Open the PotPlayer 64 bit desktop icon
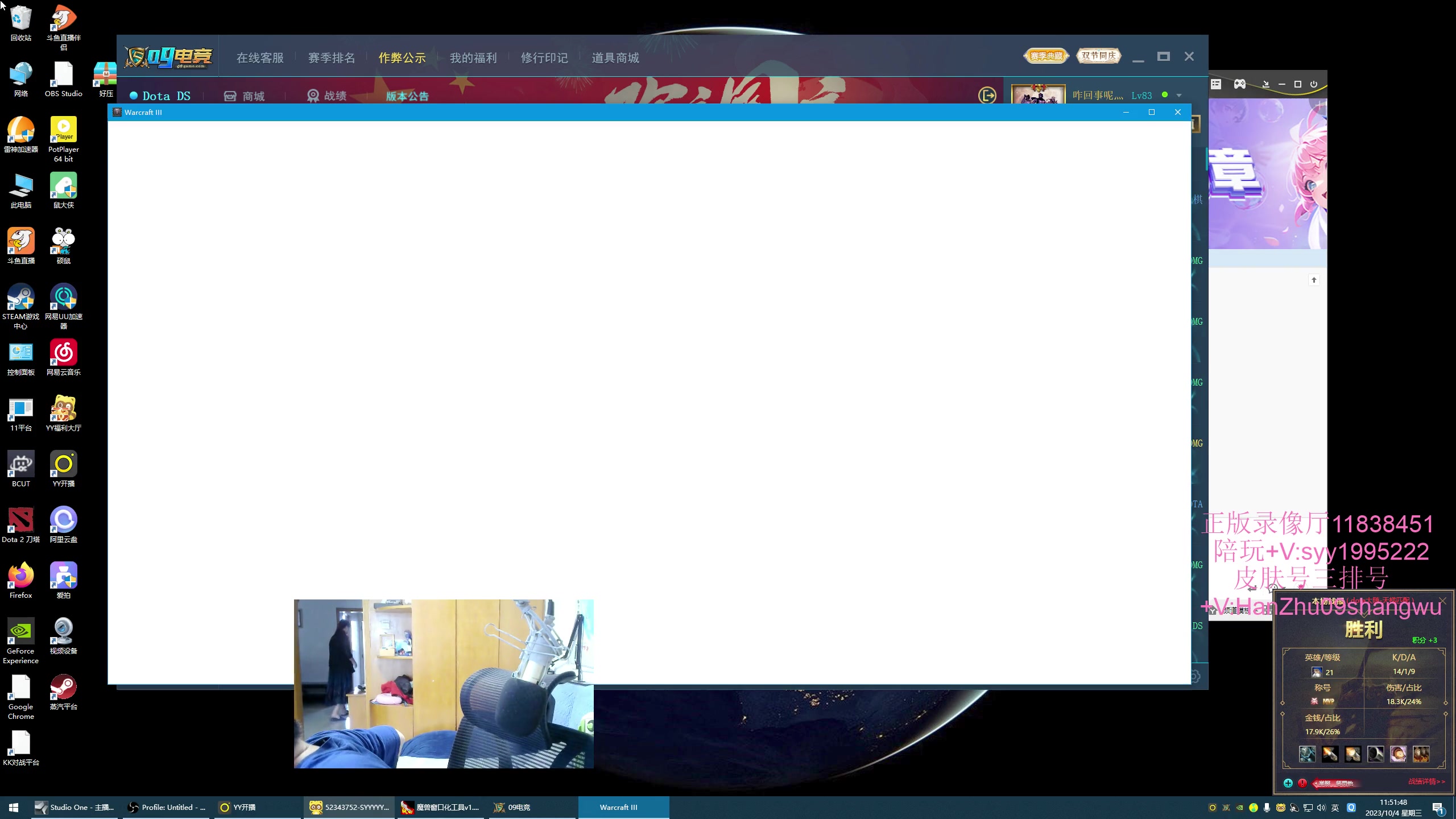Screen dimensions: 1456x819 (63, 139)
